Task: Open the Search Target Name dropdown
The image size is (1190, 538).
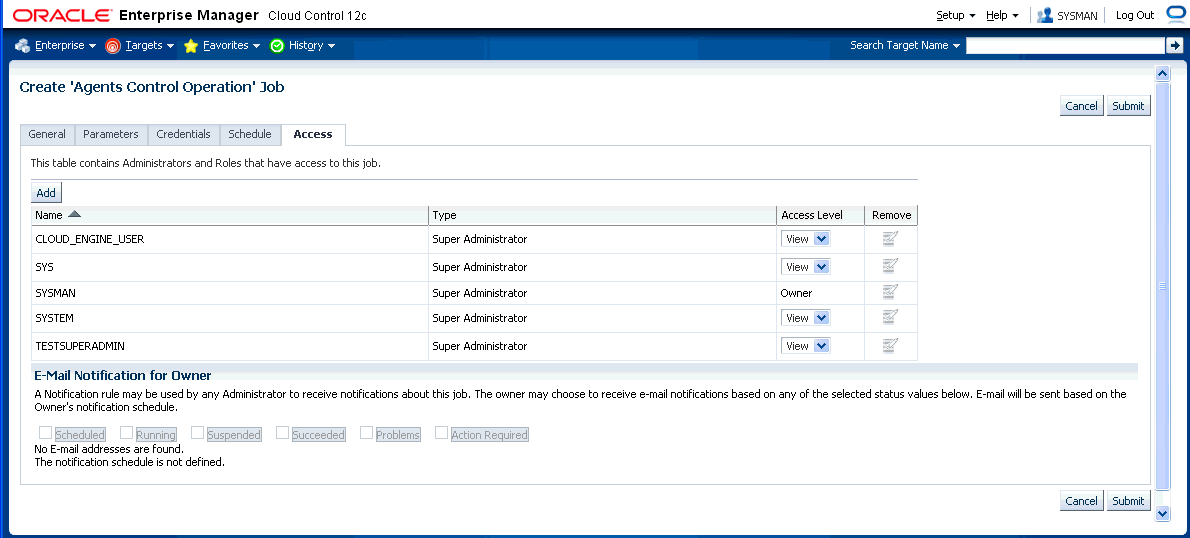Action: point(905,46)
